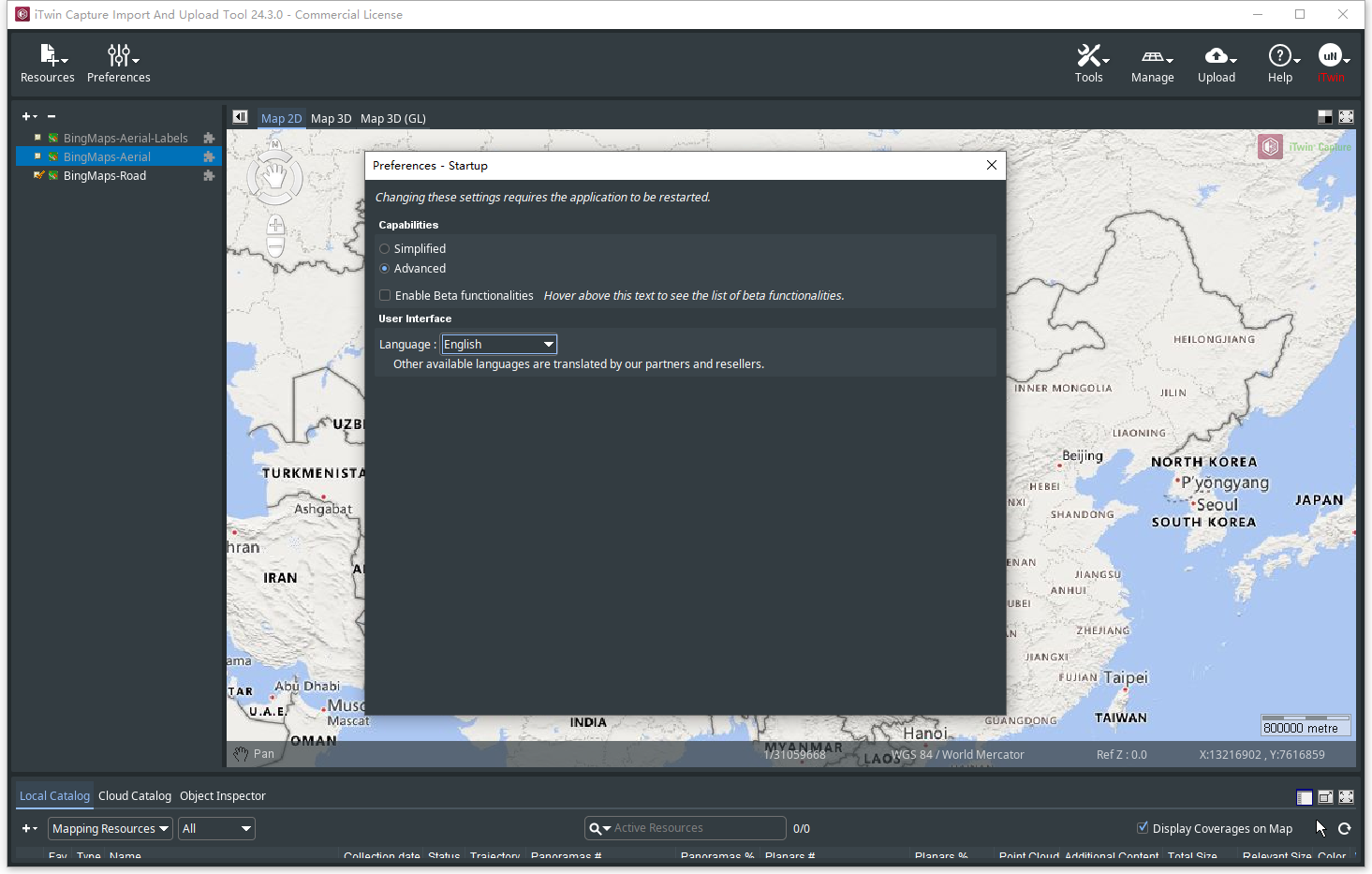Open the Mapping Resources dropdown

111,828
